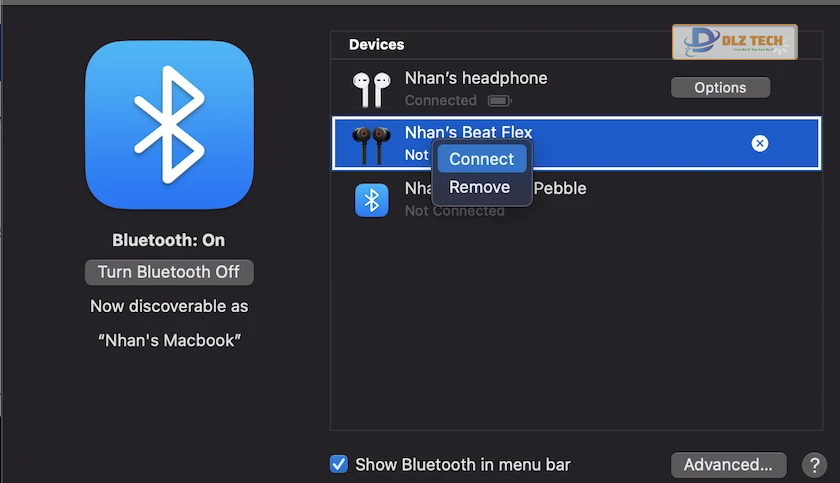The width and height of the screenshot is (840, 483).
Task: Click the "Nhan's Macbook" discoverable name
Action: 169,341
